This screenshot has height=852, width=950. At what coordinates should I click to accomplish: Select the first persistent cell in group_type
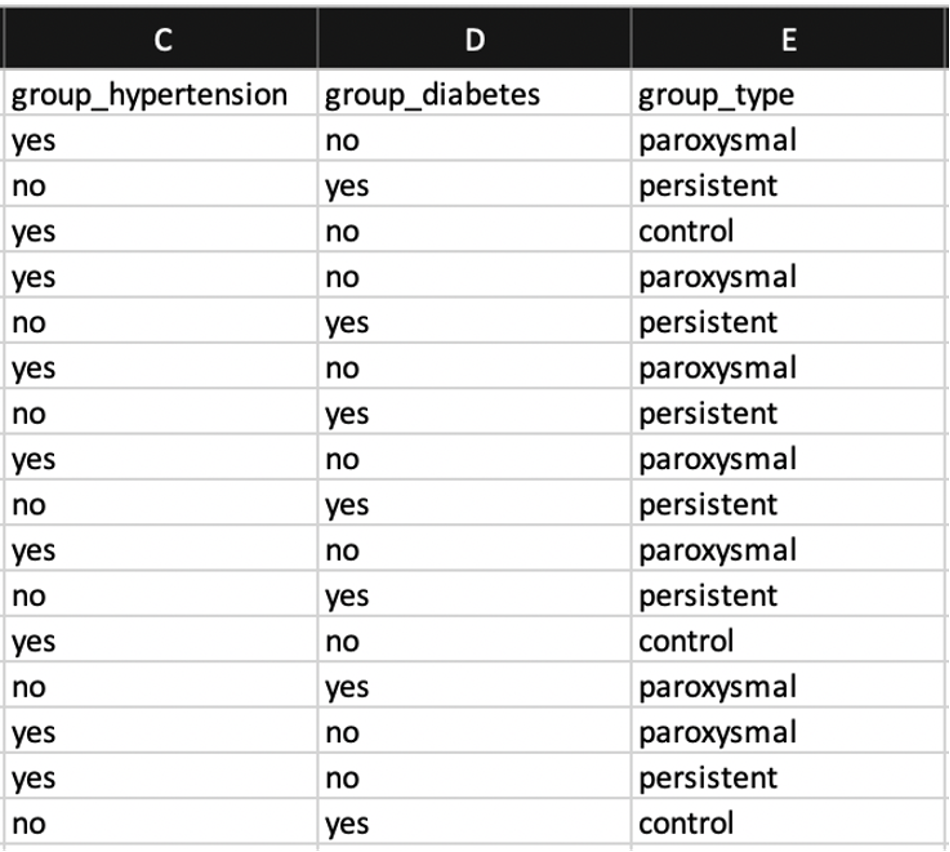pyautogui.click(x=788, y=185)
